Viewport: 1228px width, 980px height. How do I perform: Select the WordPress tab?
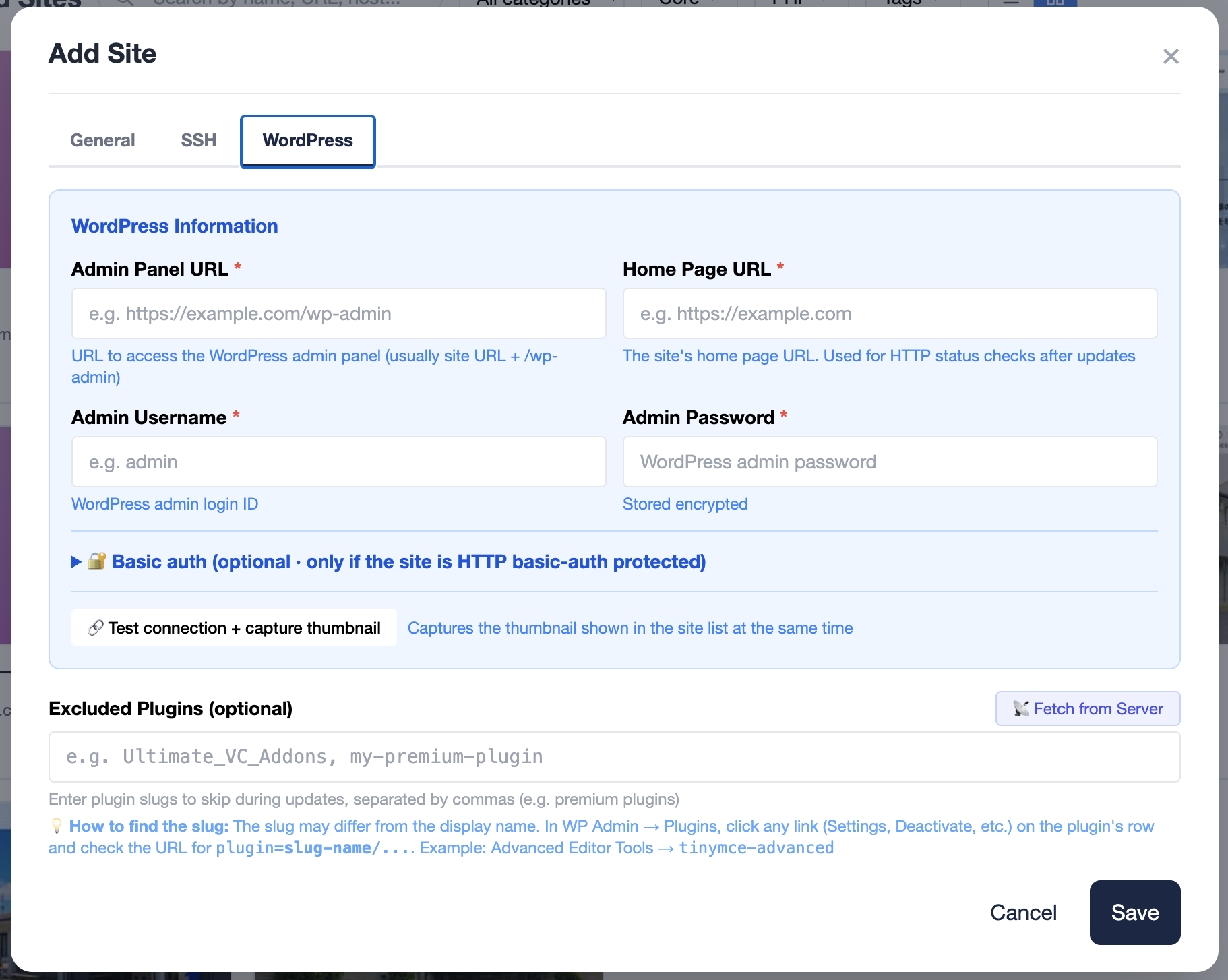tap(308, 141)
